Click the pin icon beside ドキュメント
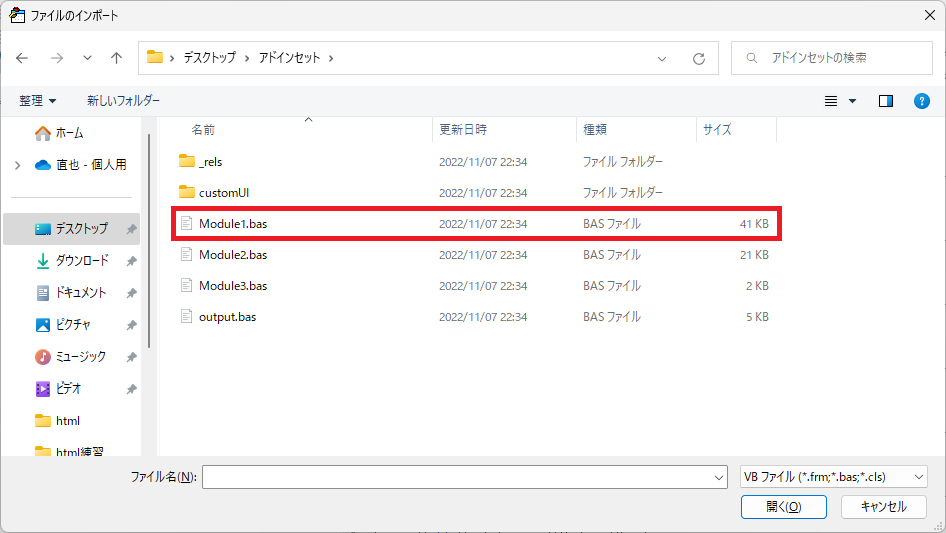Viewport: 946px width, 533px height. pos(131,293)
